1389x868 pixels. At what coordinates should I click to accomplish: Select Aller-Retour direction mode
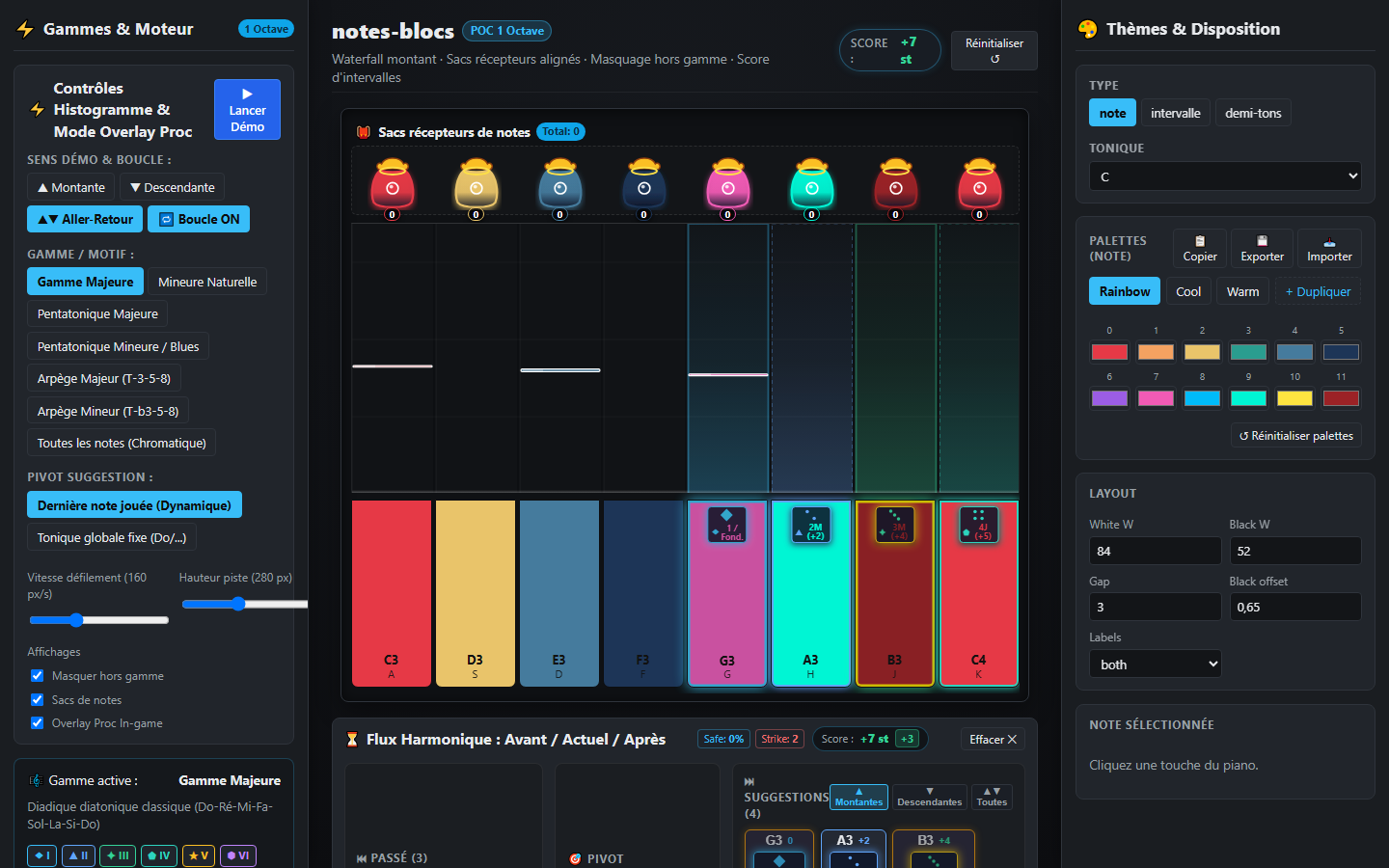tap(85, 219)
